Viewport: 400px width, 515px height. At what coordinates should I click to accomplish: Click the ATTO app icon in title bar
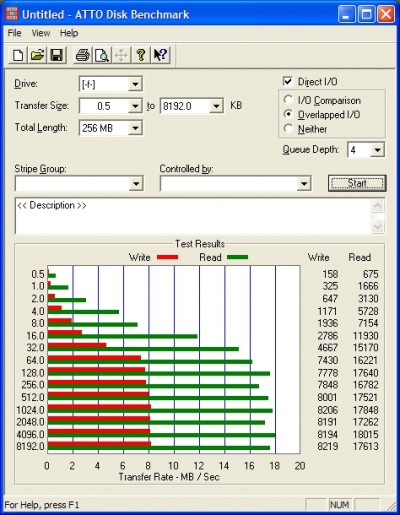click(x=12, y=14)
